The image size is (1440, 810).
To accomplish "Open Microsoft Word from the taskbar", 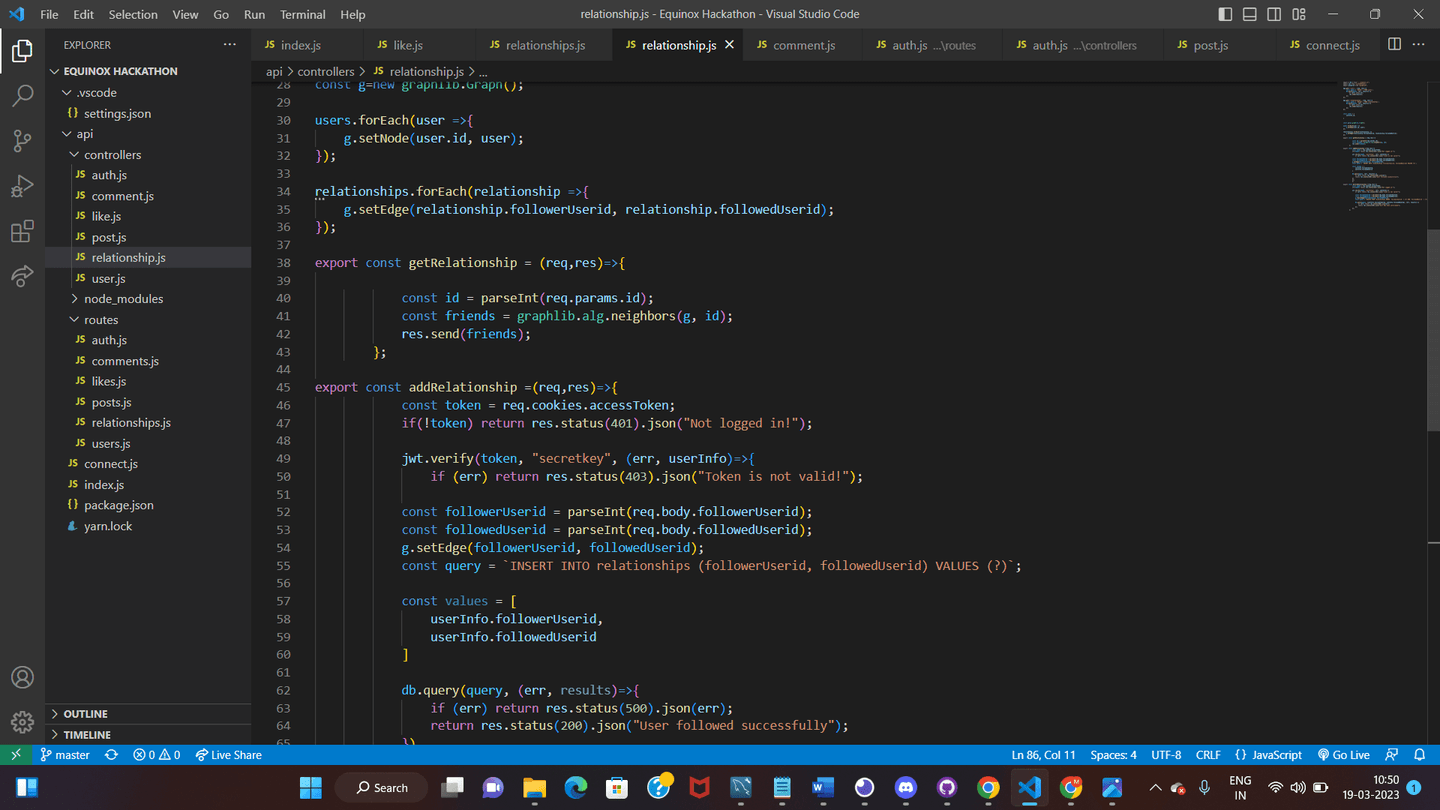I will 823,788.
